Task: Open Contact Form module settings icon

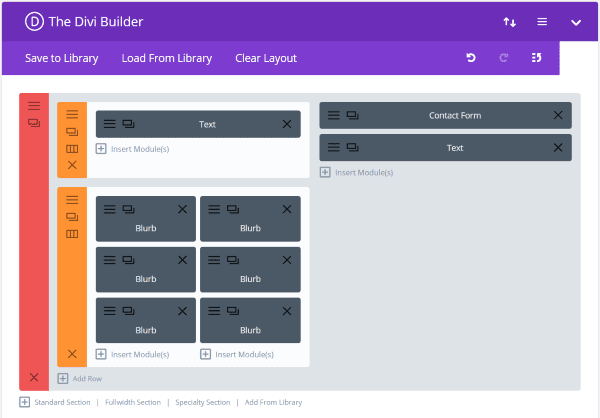Action: tap(333, 115)
